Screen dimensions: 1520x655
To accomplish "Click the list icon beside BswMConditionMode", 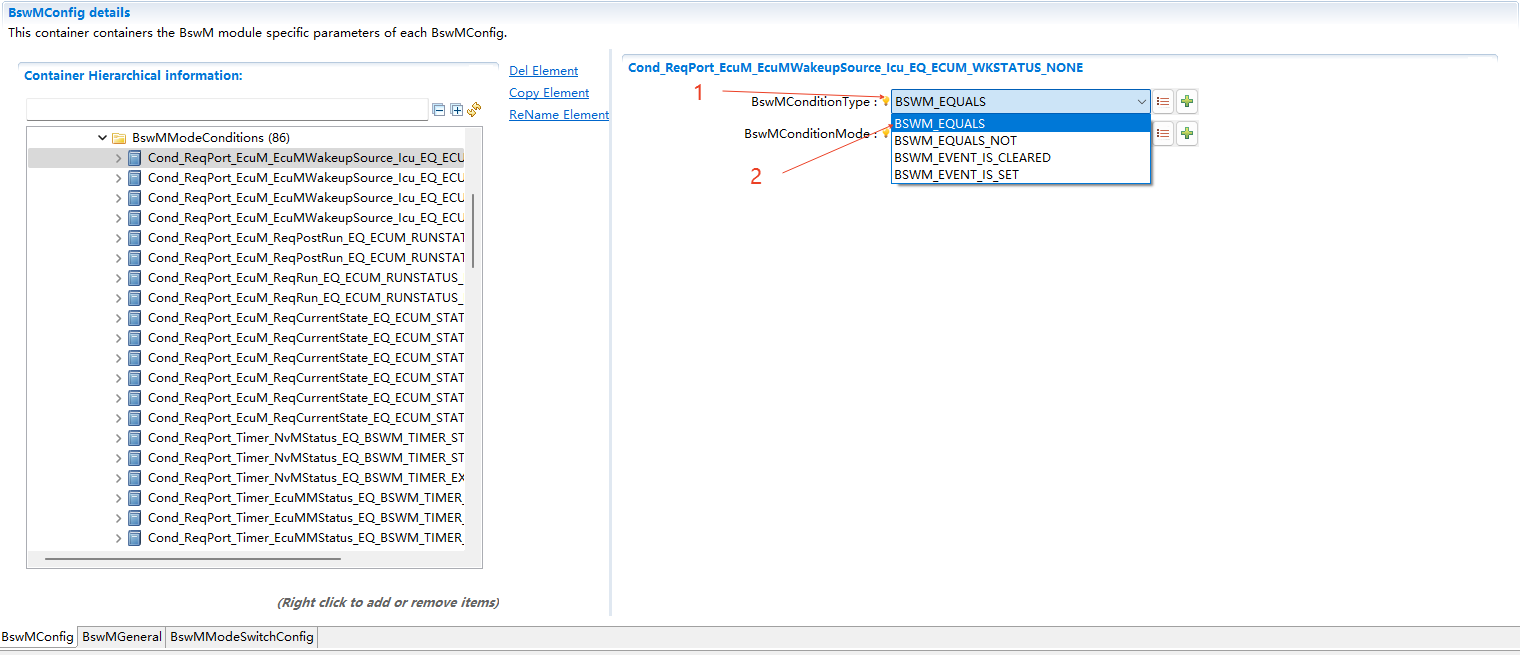I will pos(1163,133).
